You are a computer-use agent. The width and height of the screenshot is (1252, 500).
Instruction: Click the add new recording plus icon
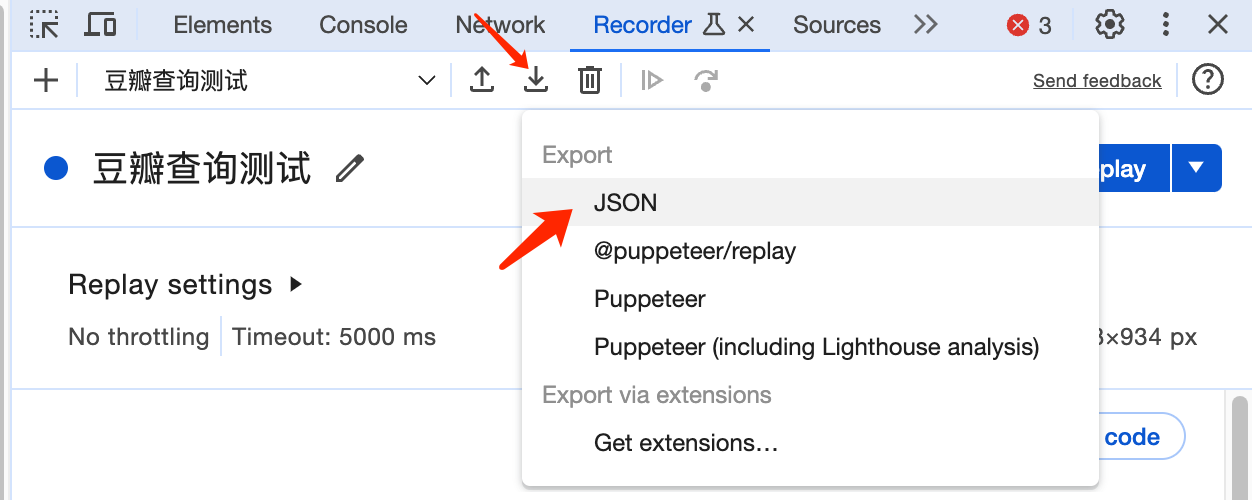click(x=46, y=81)
